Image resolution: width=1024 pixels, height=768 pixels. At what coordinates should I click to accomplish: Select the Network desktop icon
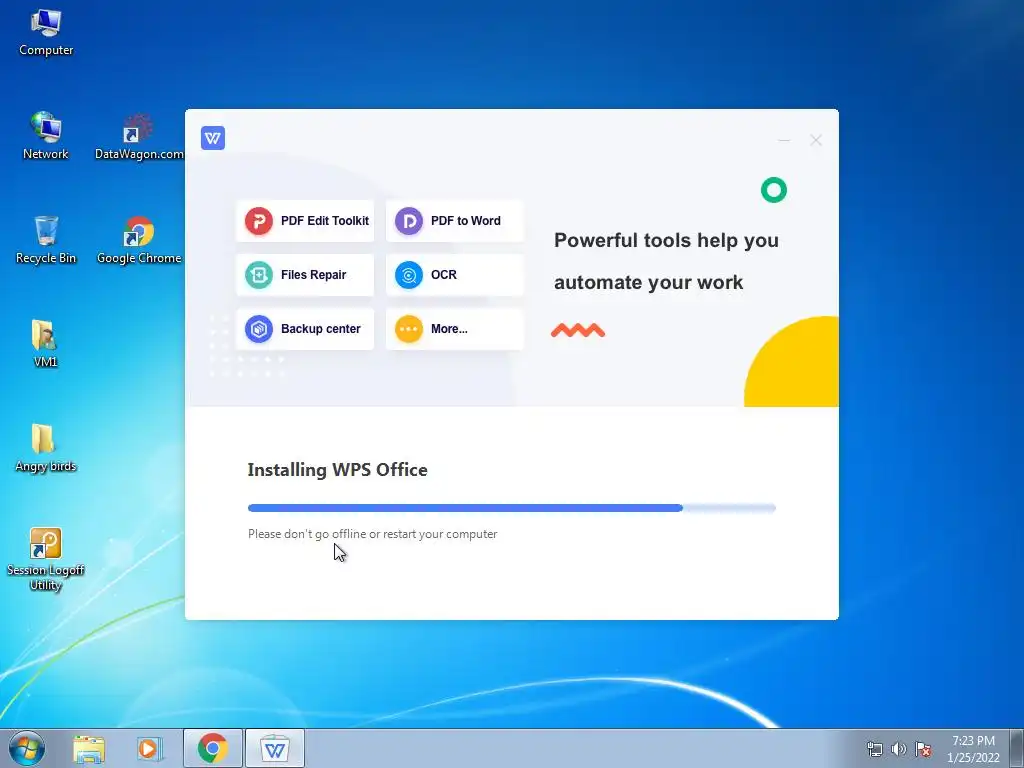[x=46, y=136]
